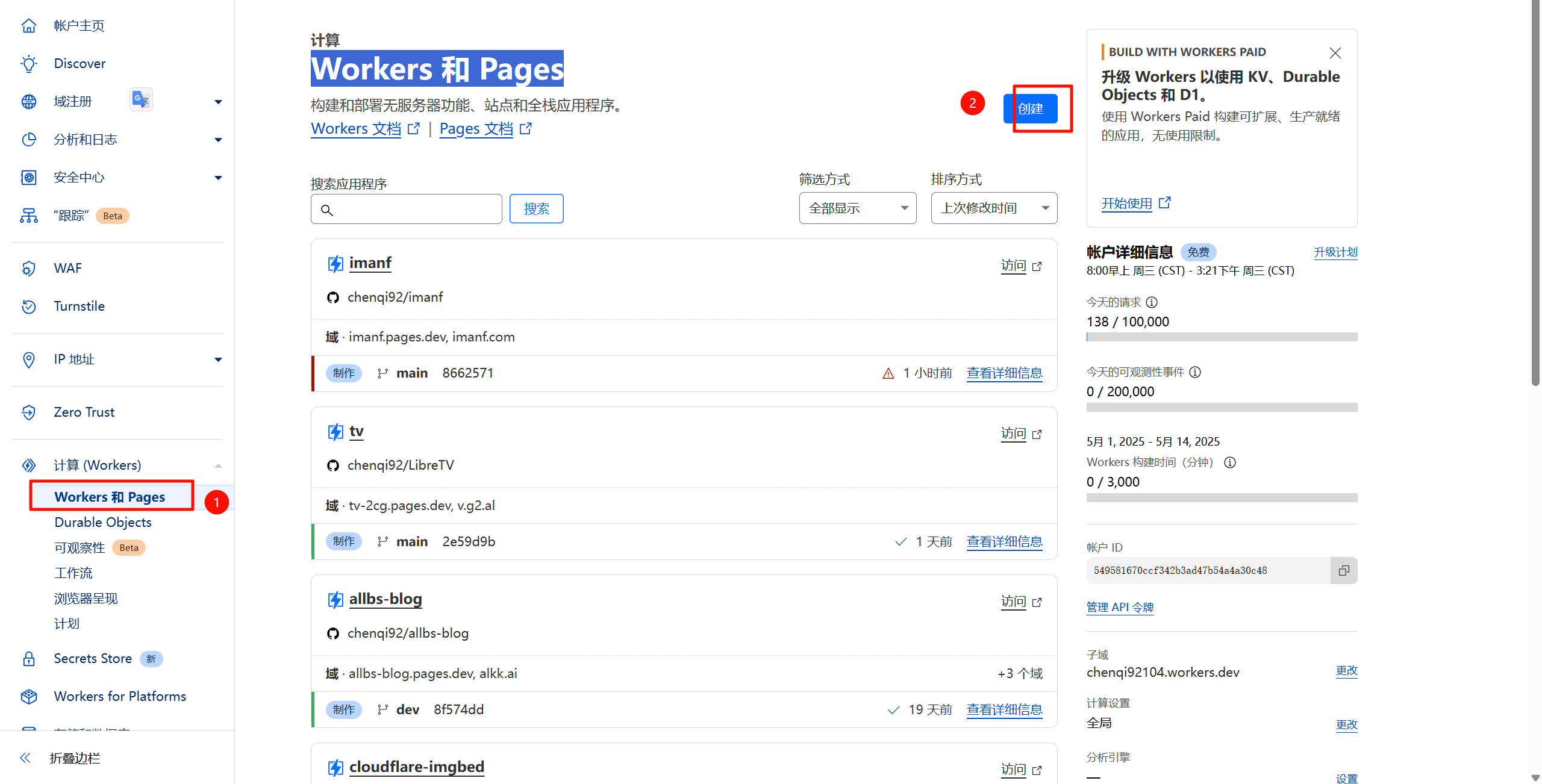Expand the 安全中心 sidebar menu arrow

point(218,178)
